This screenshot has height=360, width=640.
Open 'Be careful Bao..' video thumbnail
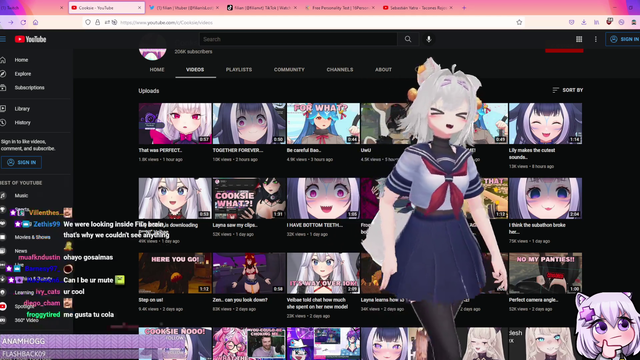323,123
